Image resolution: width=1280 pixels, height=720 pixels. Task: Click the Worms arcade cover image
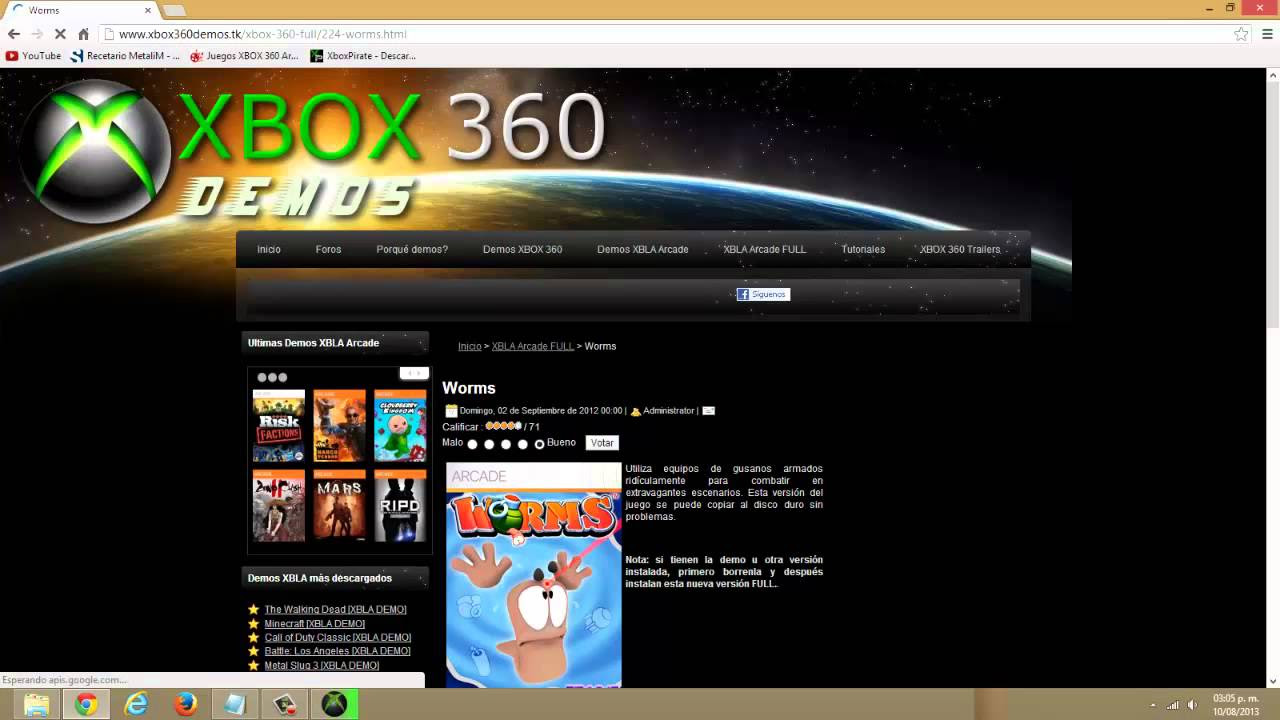[534, 575]
